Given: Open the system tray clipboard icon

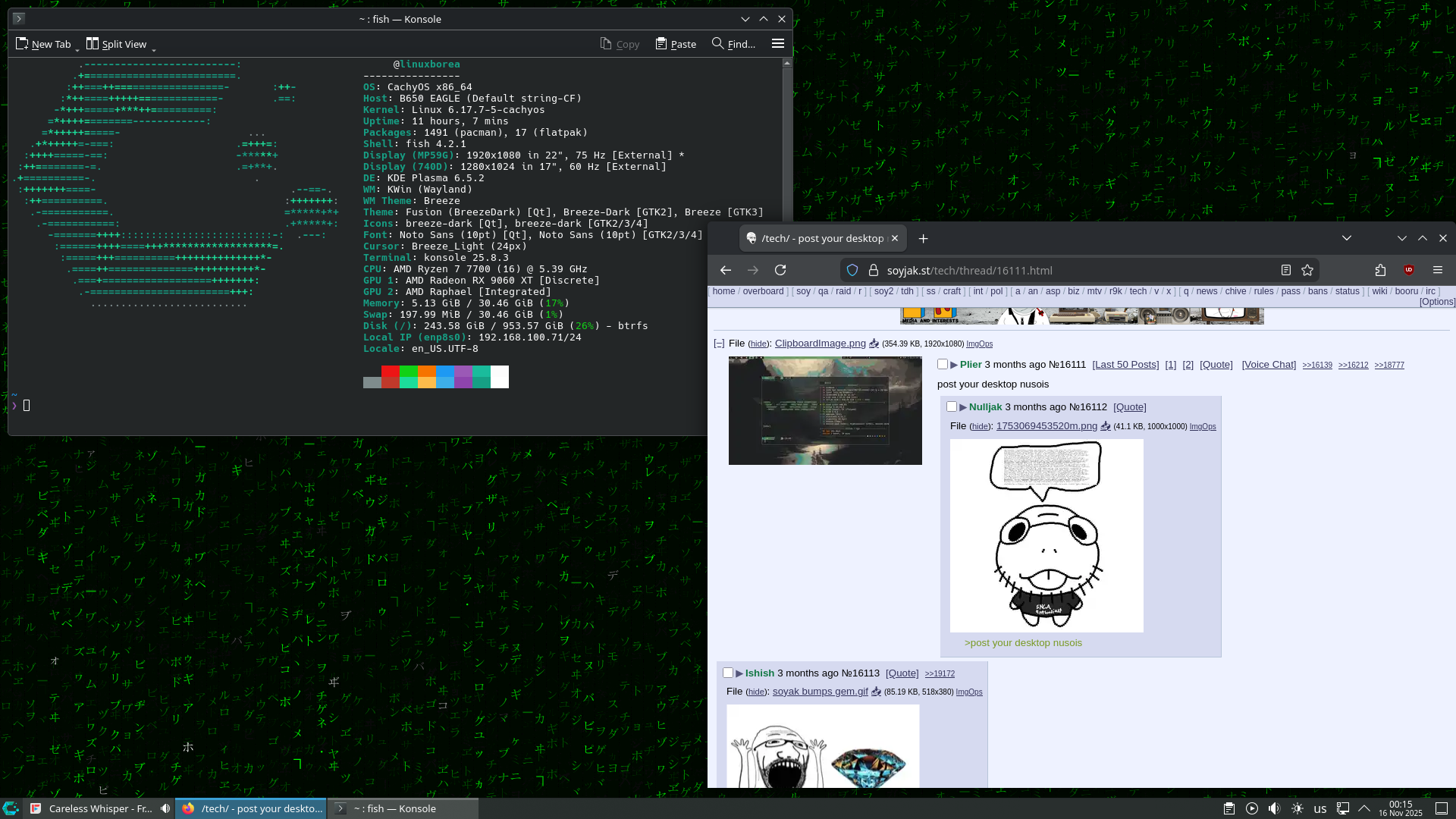Looking at the screenshot, I should 1229,808.
